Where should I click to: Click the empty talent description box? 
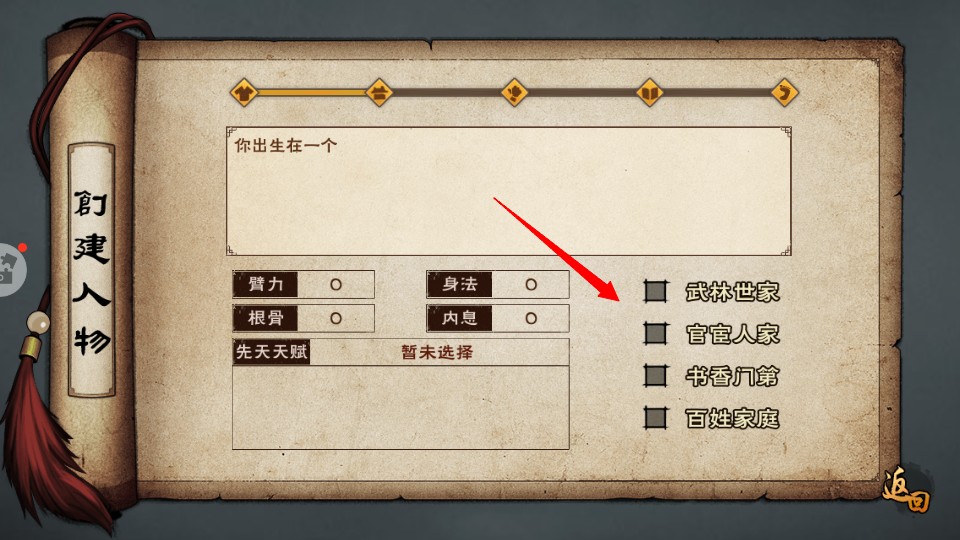[x=401, y=408]
